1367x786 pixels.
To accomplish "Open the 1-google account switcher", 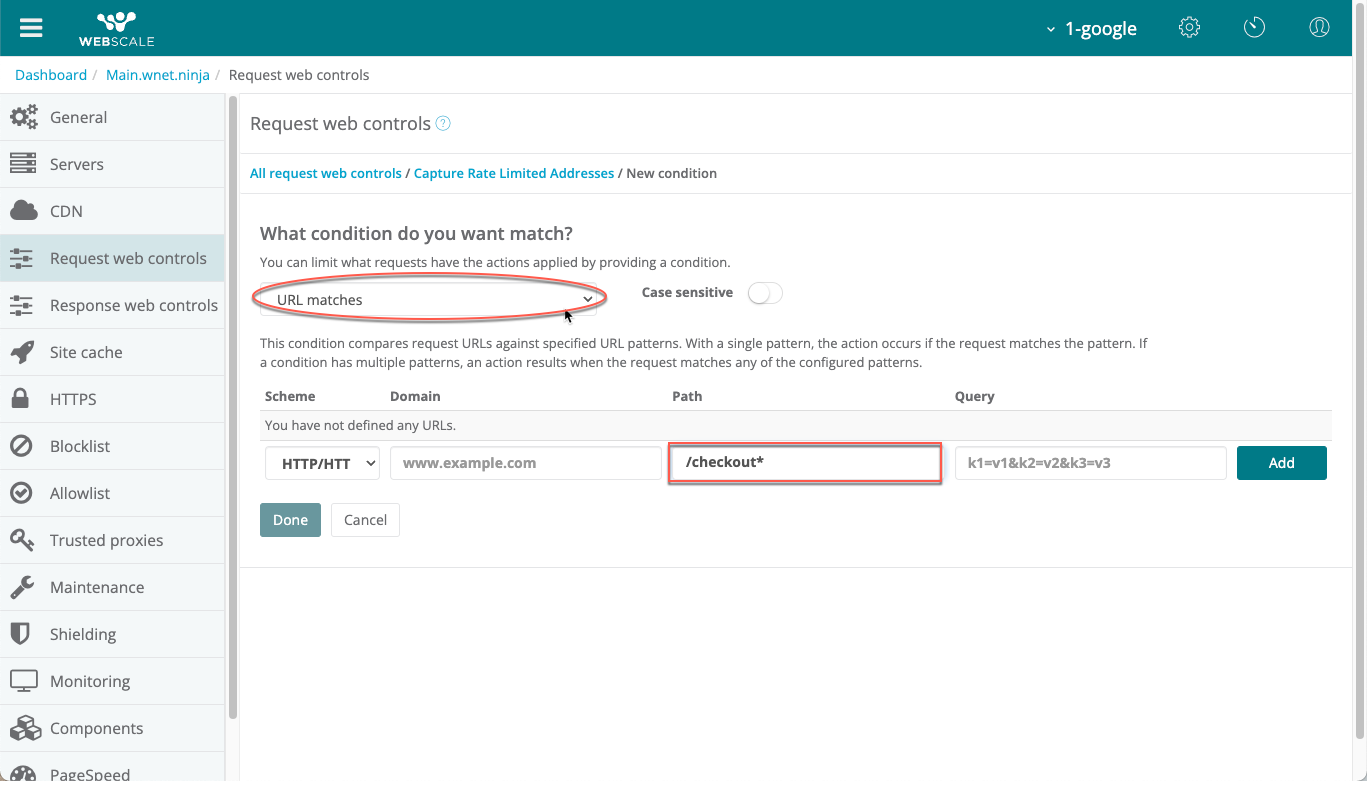I will (1091, 29).
